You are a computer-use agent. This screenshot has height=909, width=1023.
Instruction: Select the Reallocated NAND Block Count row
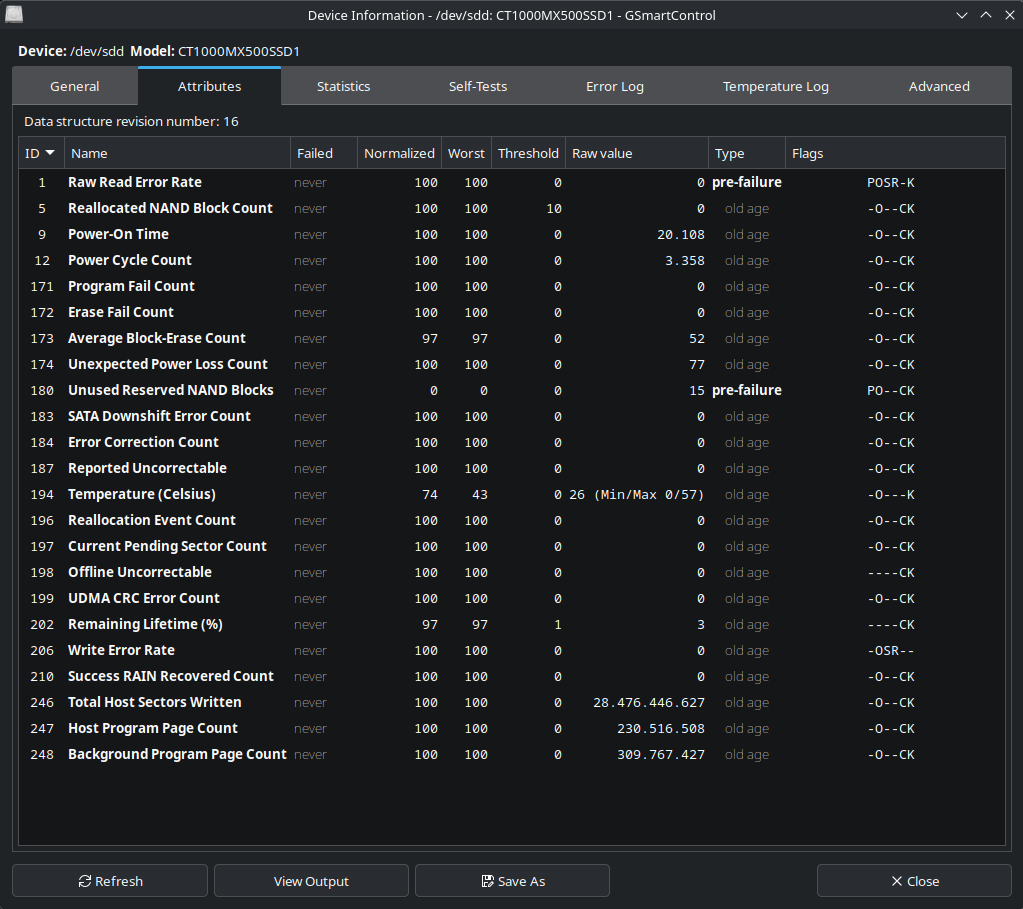512,208
